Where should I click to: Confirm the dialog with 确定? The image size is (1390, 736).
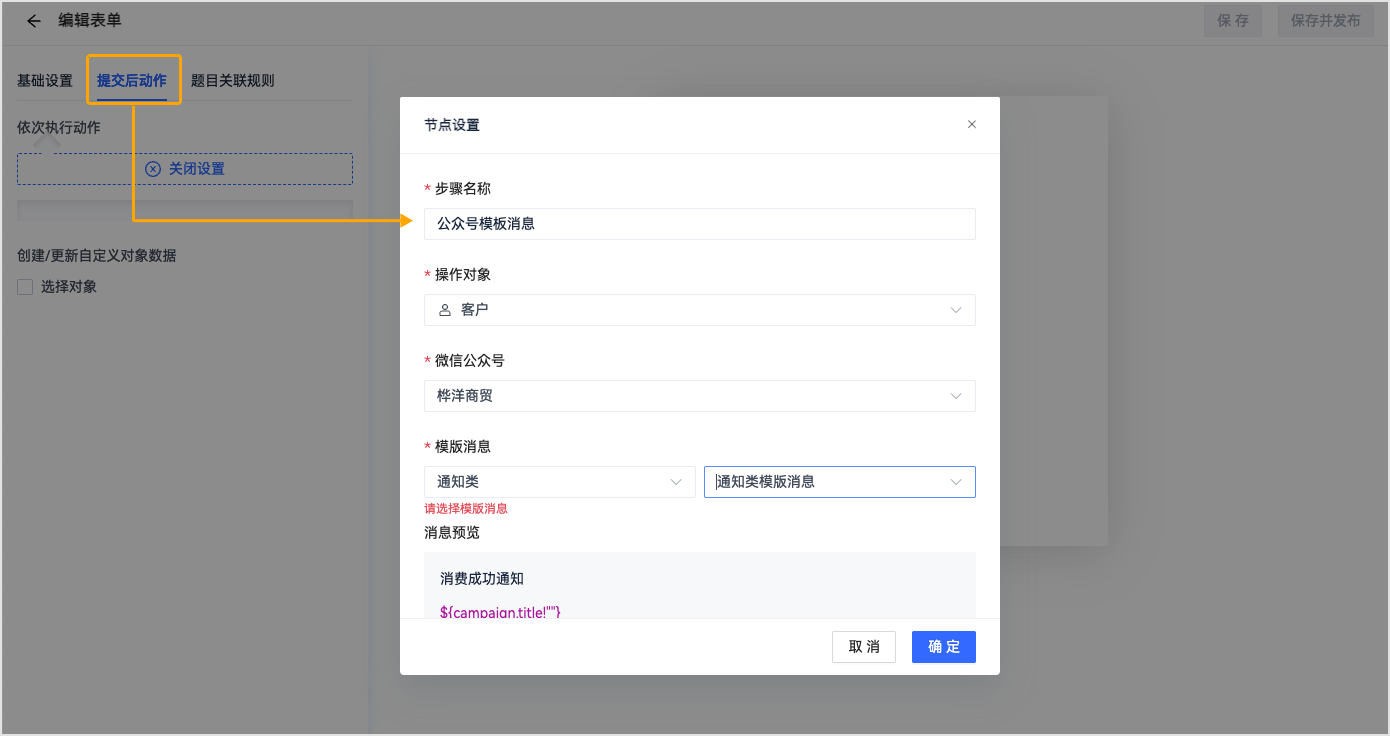click(x=944, y=647)
